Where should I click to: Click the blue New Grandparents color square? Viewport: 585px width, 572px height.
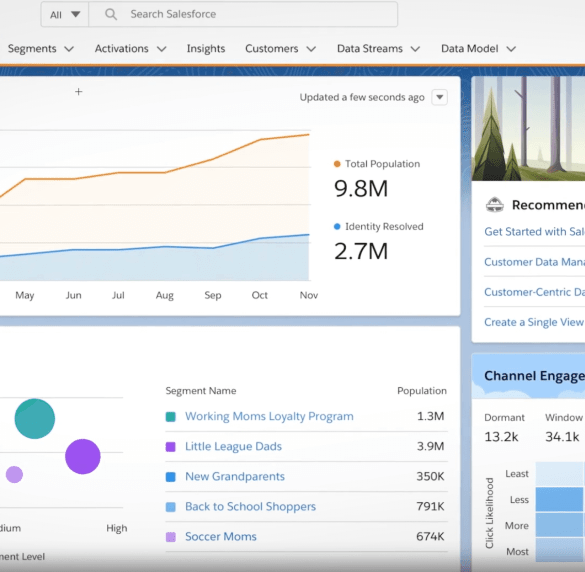tap(171, 477)
